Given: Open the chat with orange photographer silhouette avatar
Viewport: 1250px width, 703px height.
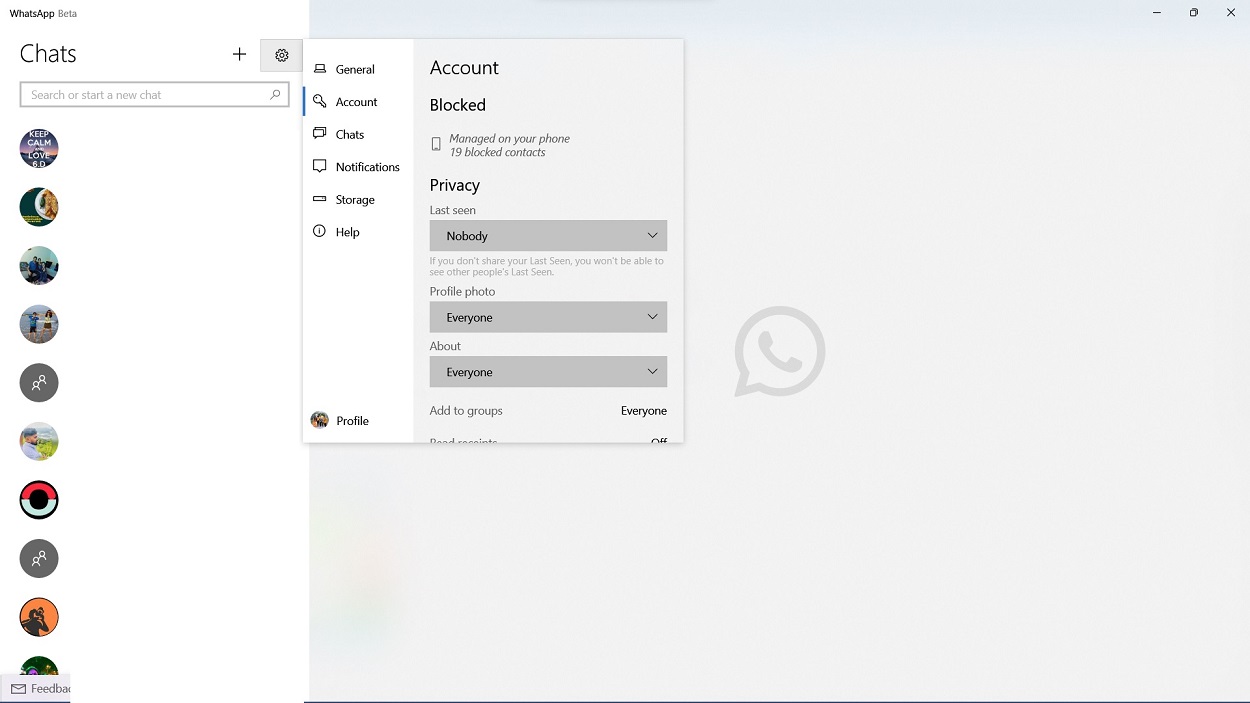Looking at the screenshot, I should (39, 617).
